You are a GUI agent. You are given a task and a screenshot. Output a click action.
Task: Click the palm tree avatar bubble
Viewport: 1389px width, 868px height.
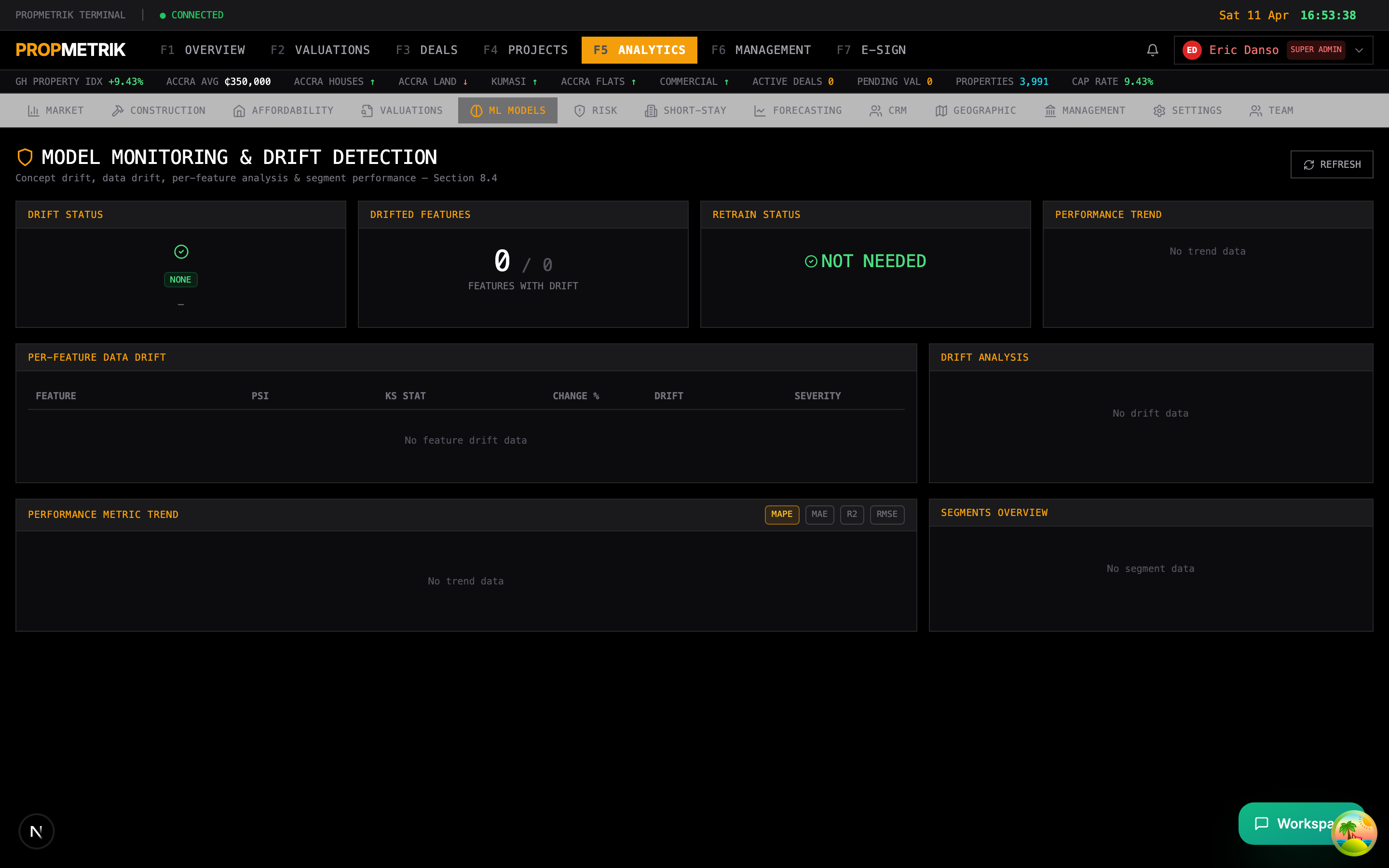[x=1354, y=833]
